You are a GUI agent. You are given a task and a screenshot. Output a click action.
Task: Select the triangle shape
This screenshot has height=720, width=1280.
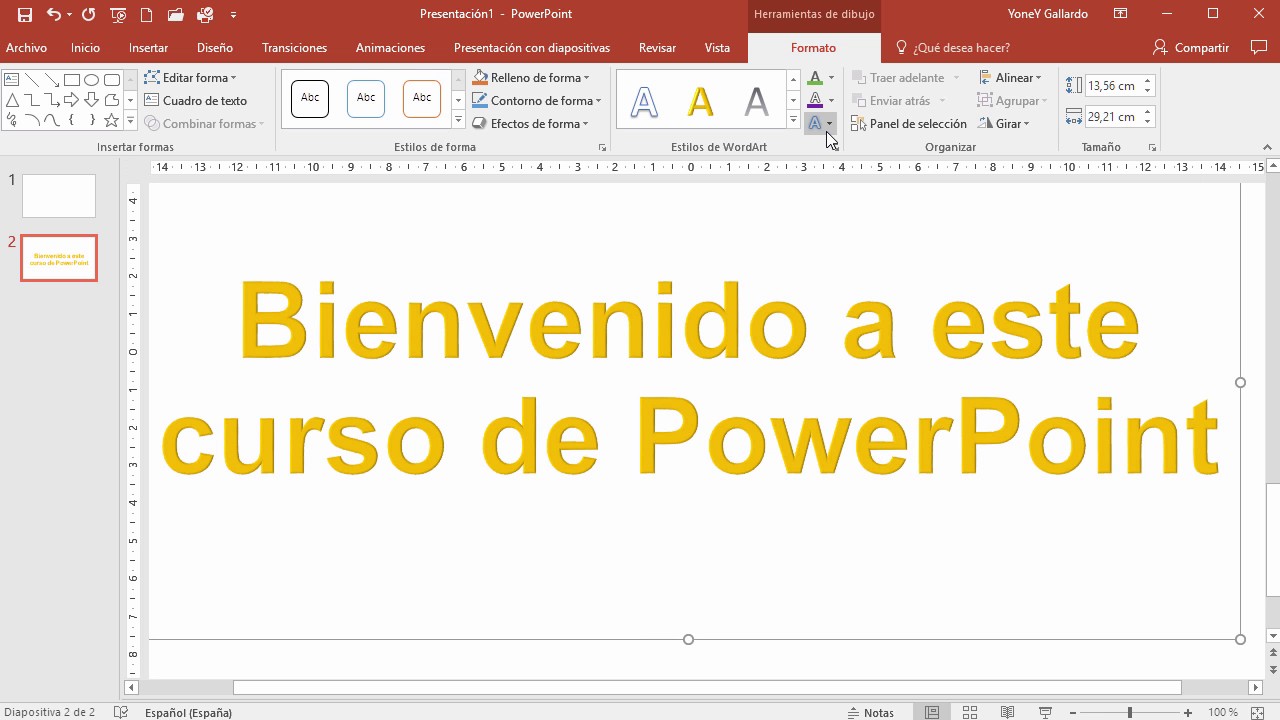point(12,100)
